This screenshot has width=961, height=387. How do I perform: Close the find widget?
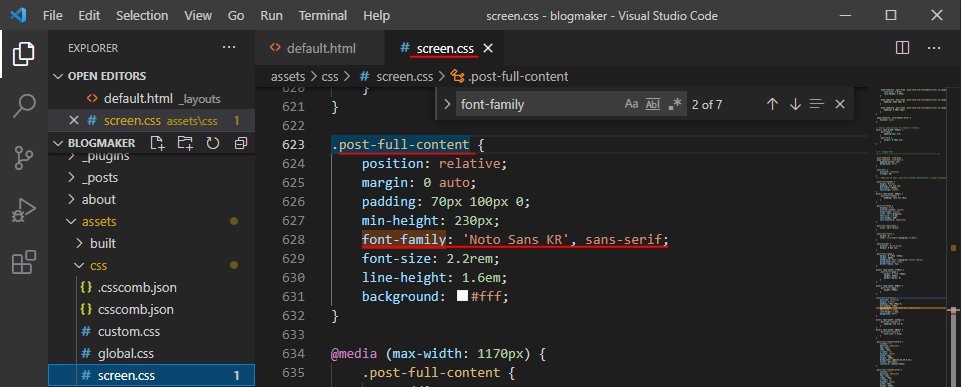click(840, 104)
